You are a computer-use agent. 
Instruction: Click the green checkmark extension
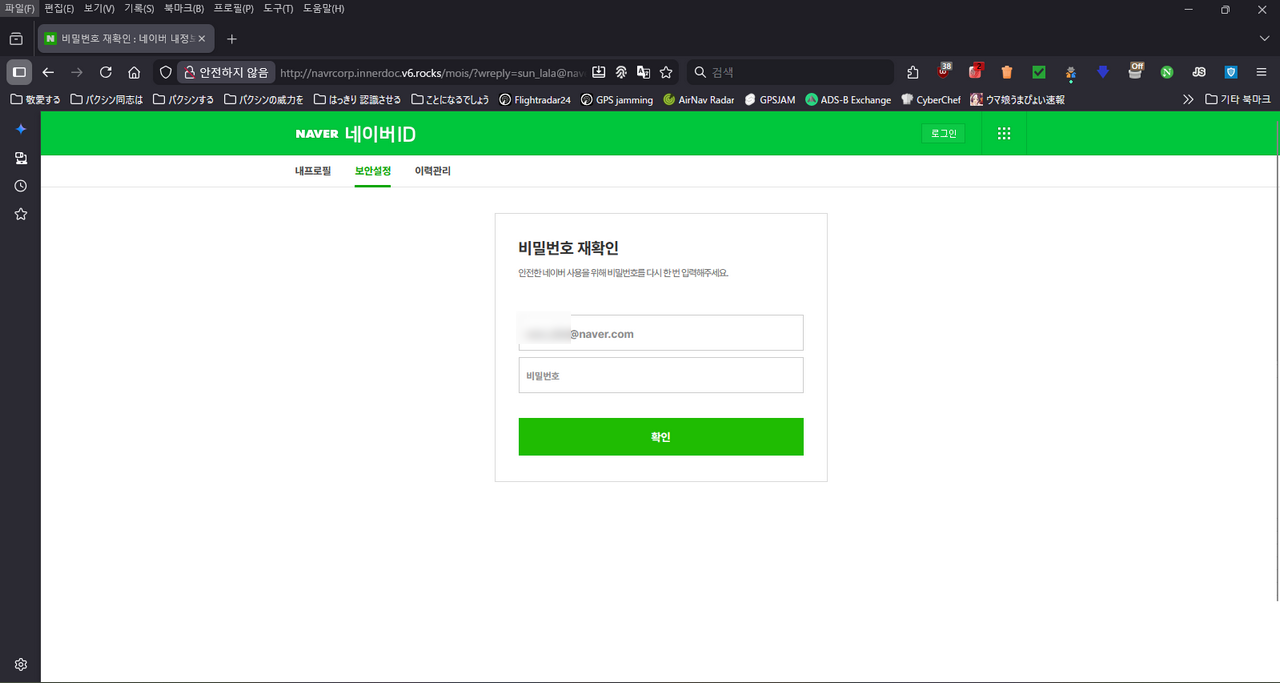(1039, 72)
